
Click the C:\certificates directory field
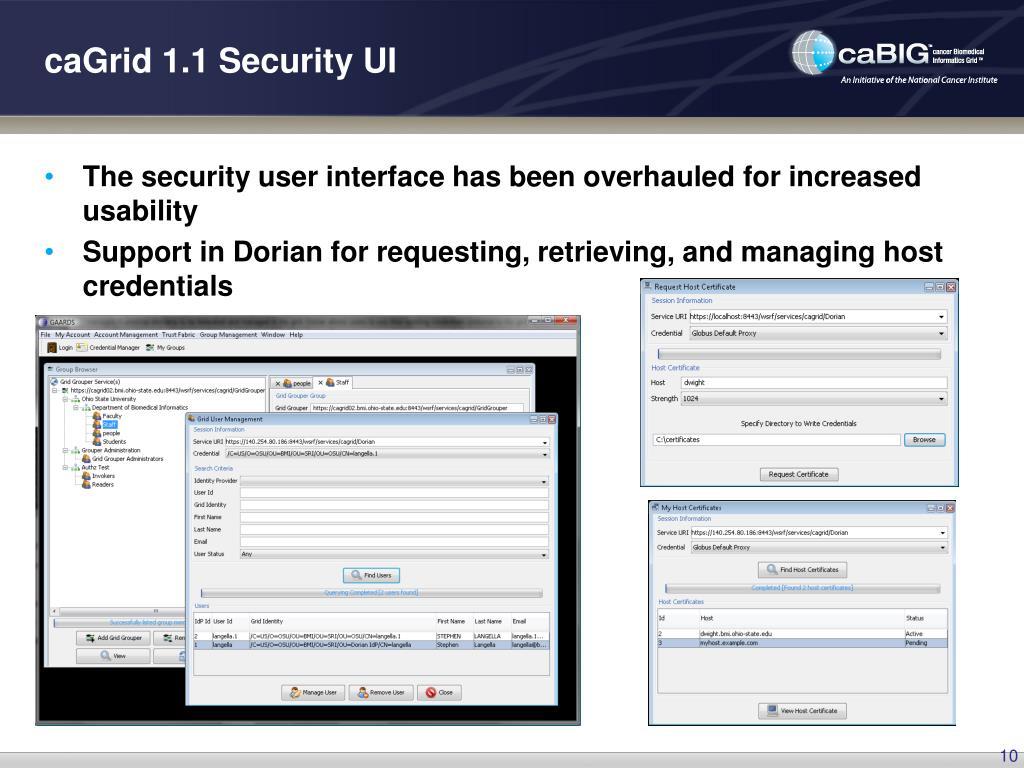tap(776, 440)
